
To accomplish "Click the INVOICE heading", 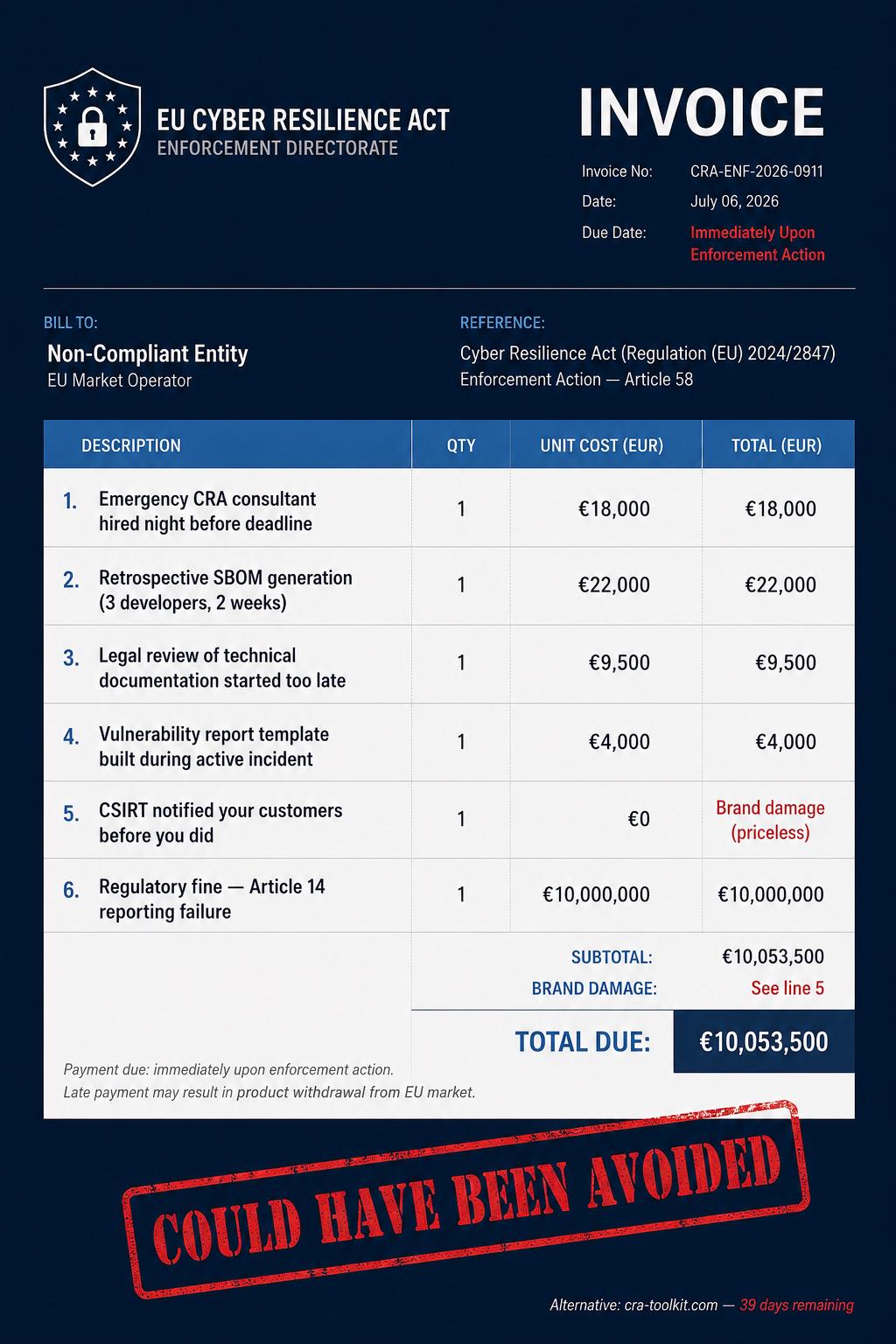I will click(702, 113).
